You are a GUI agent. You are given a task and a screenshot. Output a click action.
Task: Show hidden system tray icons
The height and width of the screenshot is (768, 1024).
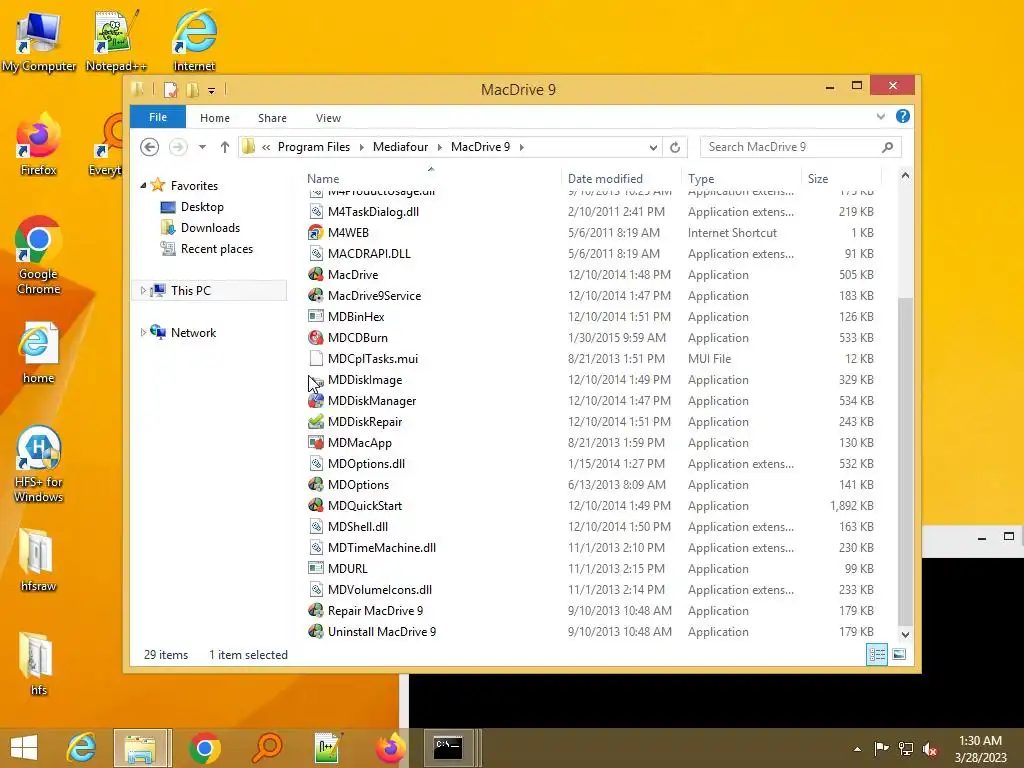[857, 748]
